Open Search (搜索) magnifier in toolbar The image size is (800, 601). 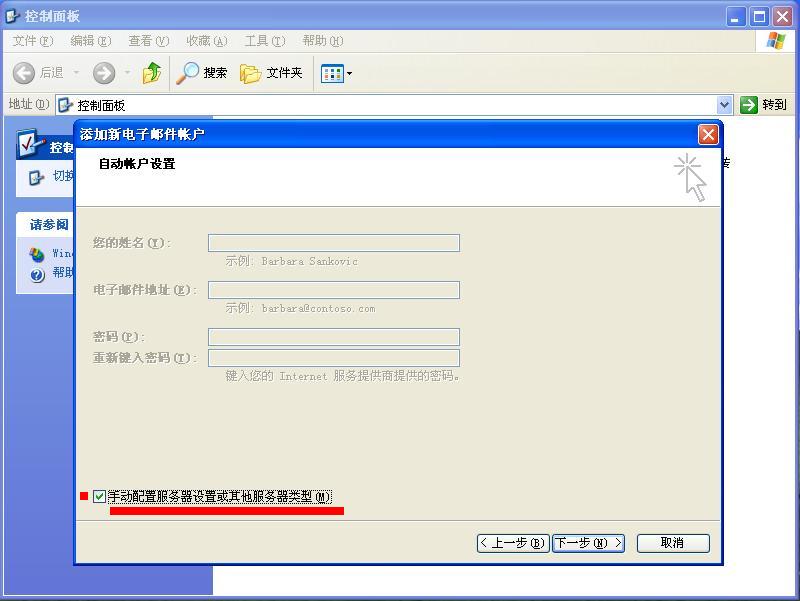point(188,73)
